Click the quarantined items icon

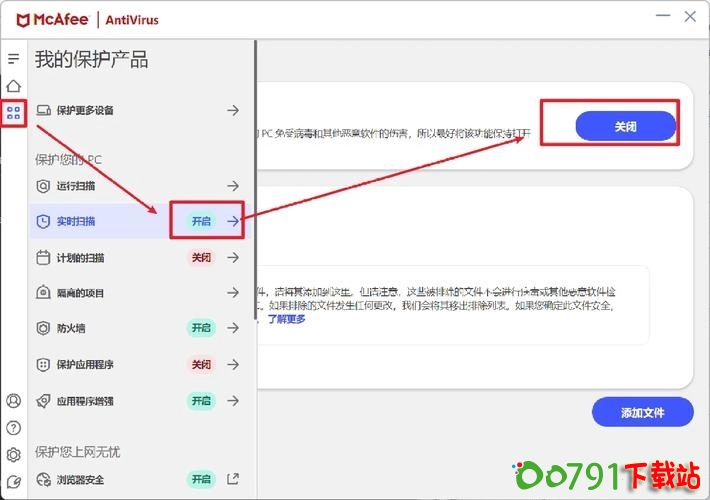tap(43, 293)
